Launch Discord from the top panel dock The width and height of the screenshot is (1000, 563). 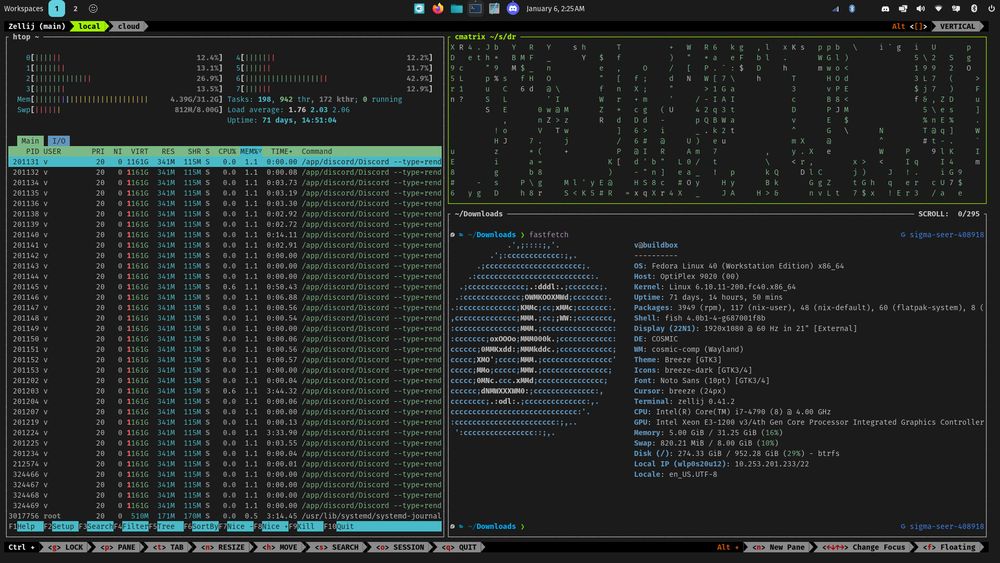tap(513, 8)
